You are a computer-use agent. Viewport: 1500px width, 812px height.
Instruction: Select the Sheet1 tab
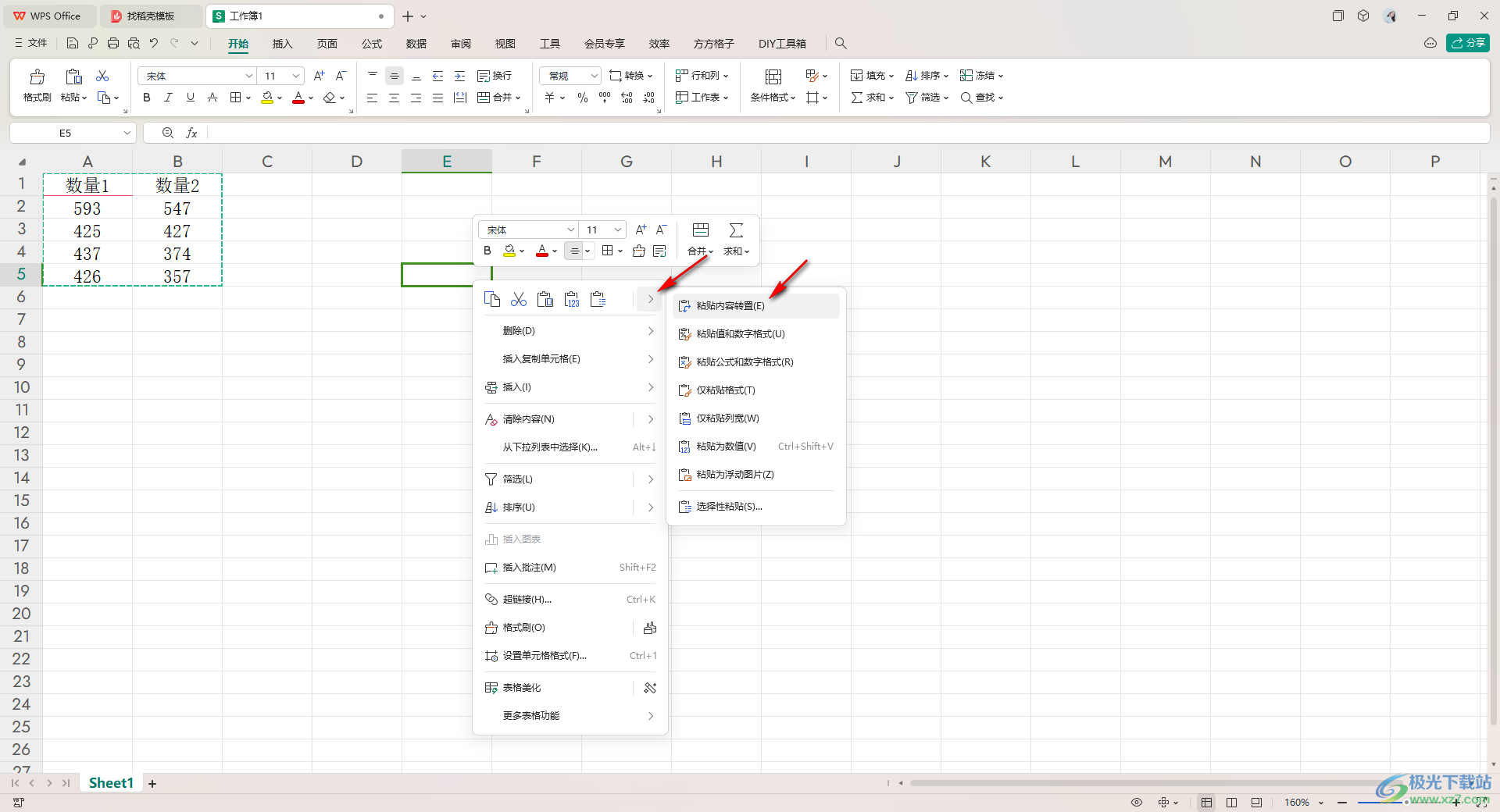click(x=111, y=783)
